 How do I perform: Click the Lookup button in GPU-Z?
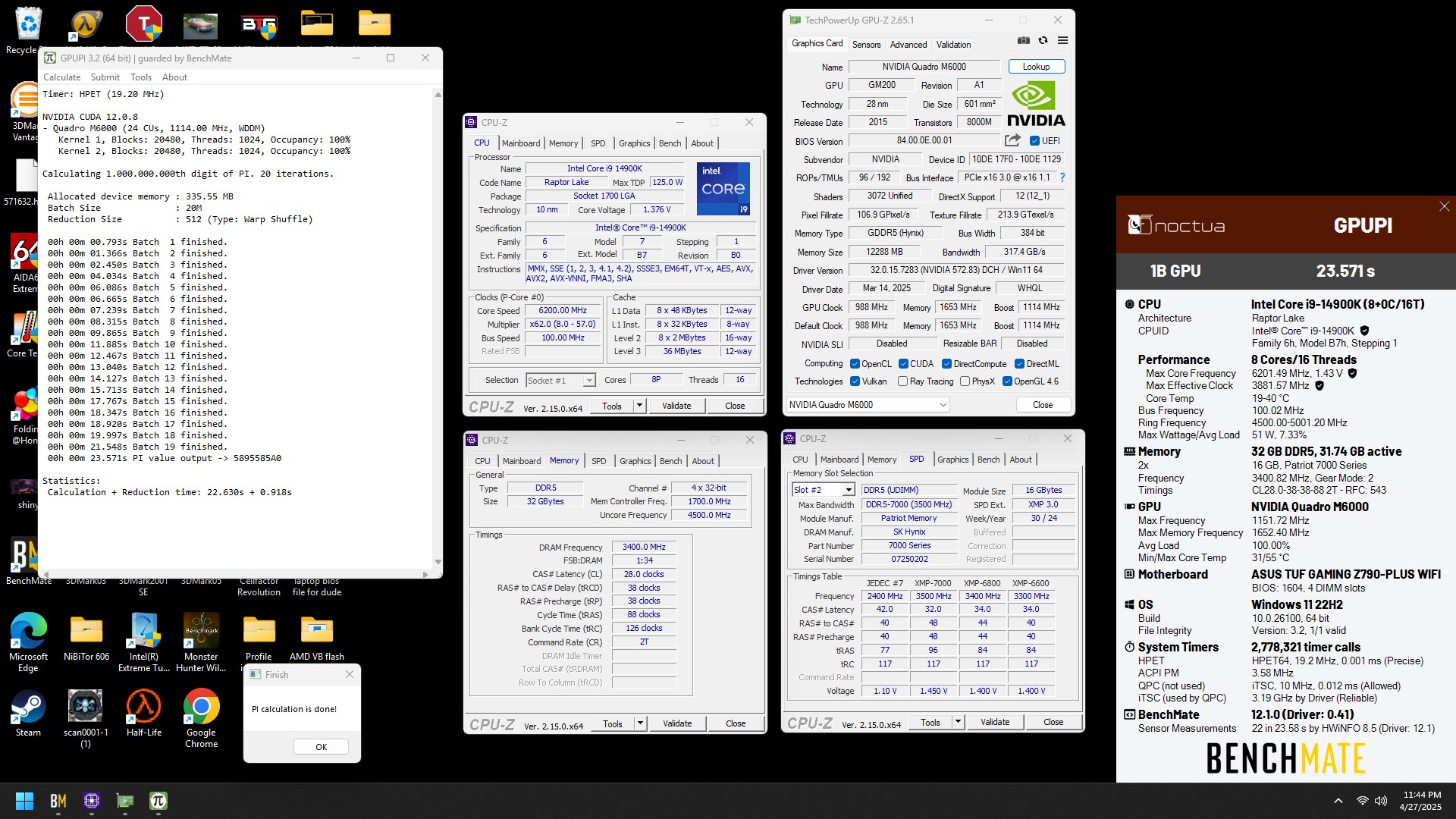(1036, 67)
